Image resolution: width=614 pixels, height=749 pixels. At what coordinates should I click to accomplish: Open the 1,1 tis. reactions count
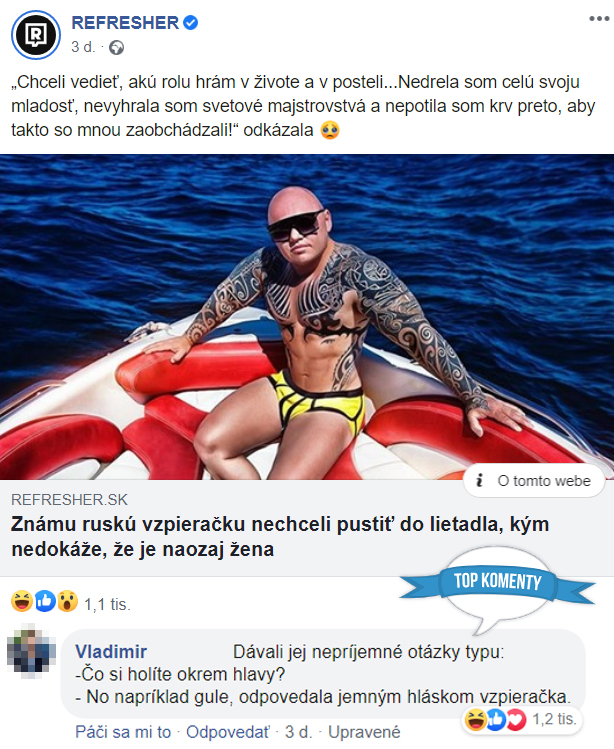pos(107,604)
